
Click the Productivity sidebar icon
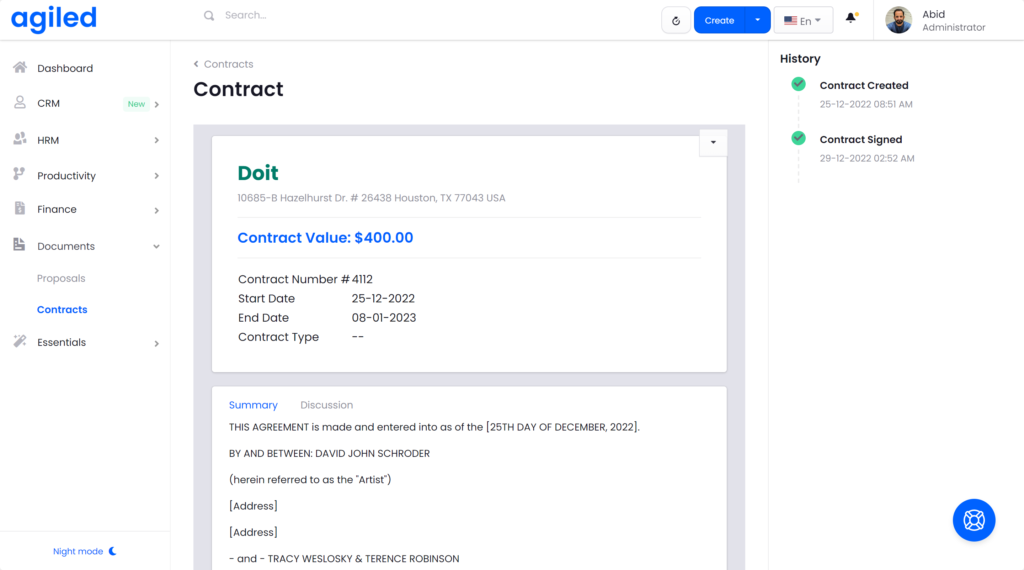click(x=19, y=175)
